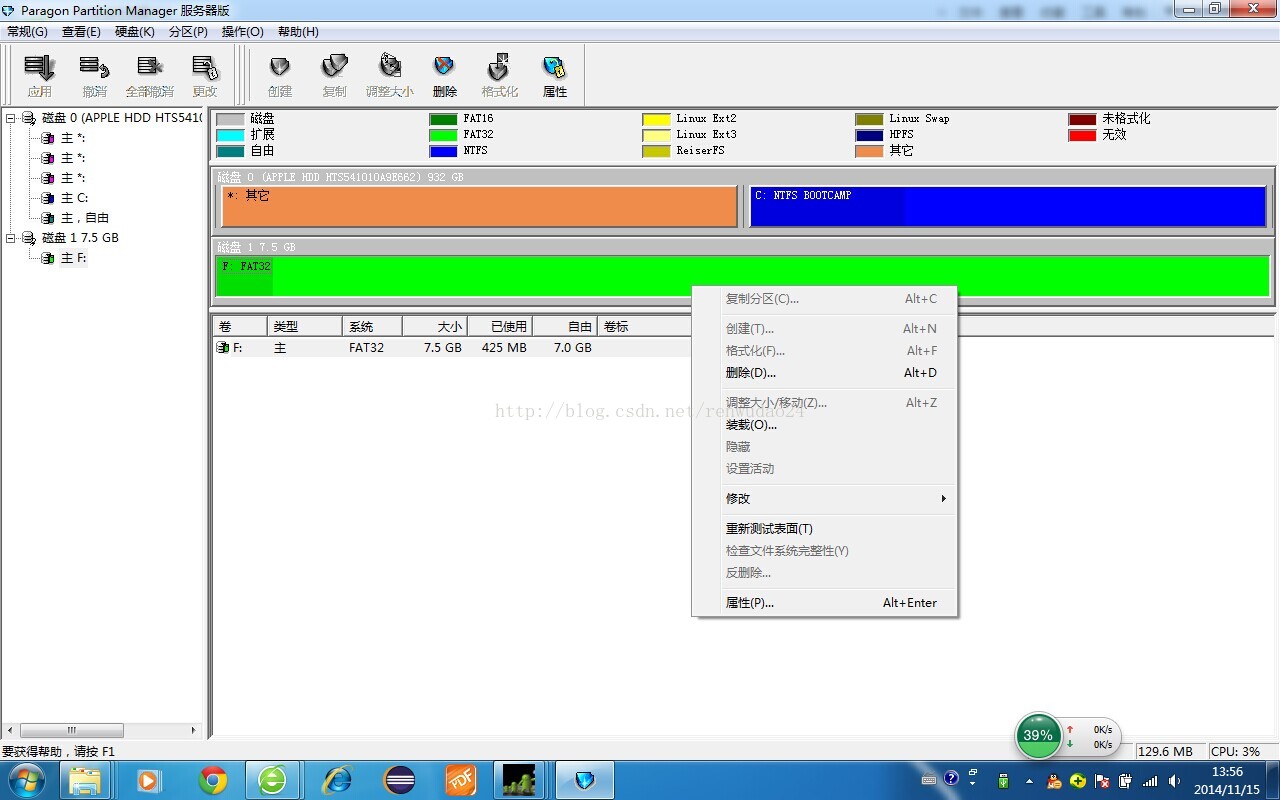Open the 常规(G) menu
This screenshot has width=1280, height=800.
coord(27,32)
